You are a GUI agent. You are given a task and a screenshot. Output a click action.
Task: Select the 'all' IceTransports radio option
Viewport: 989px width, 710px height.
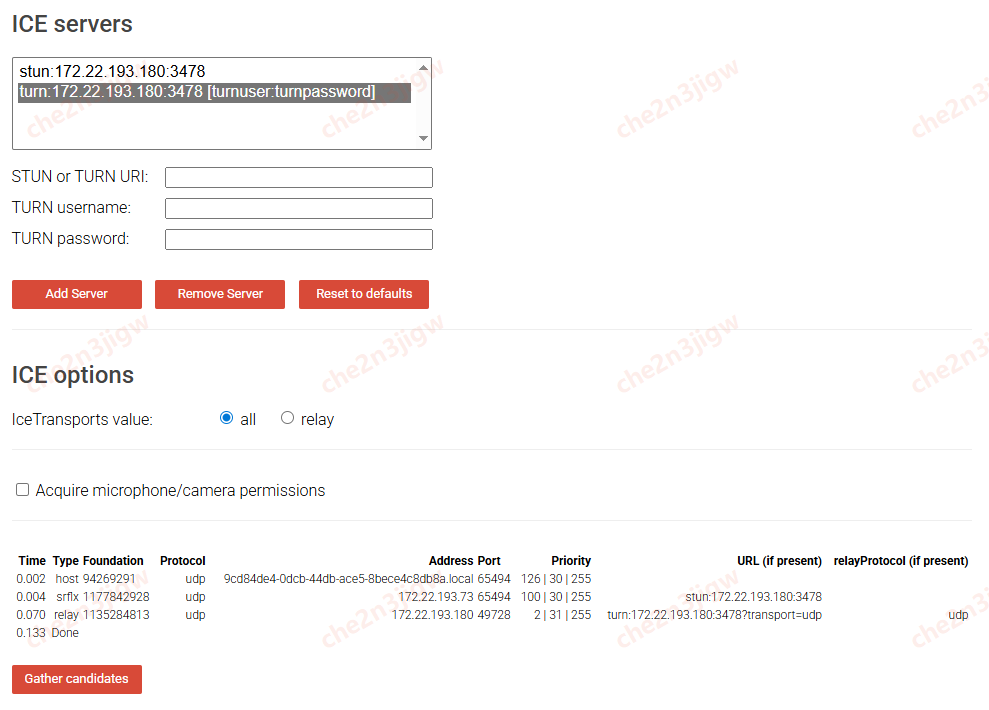point(226,419)
